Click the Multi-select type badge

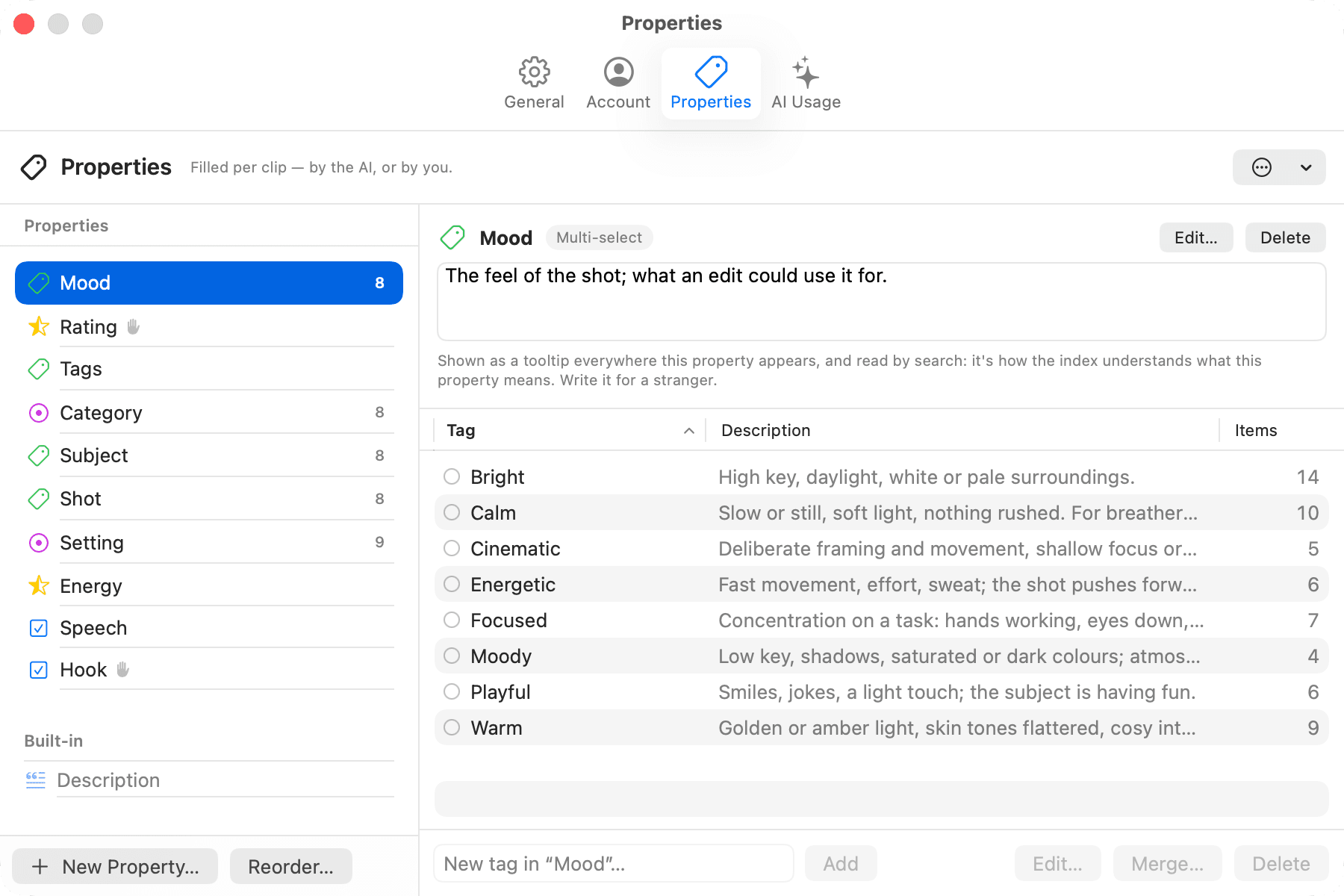tap(599, 237)
